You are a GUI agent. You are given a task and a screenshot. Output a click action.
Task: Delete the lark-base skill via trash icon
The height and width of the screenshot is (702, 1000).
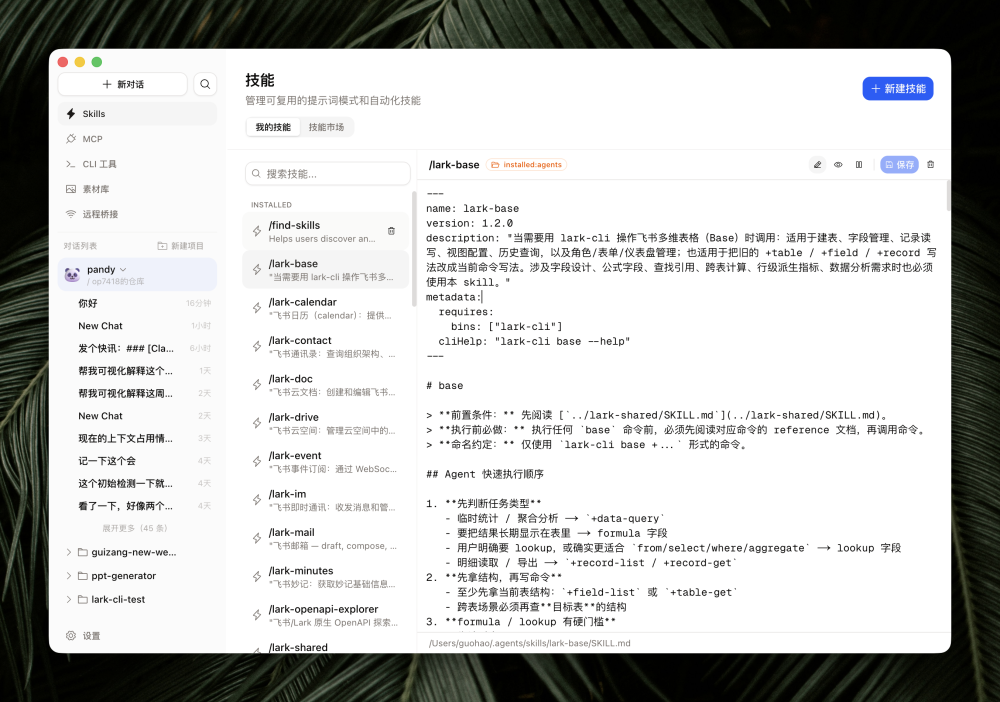[x=931, y=164]
